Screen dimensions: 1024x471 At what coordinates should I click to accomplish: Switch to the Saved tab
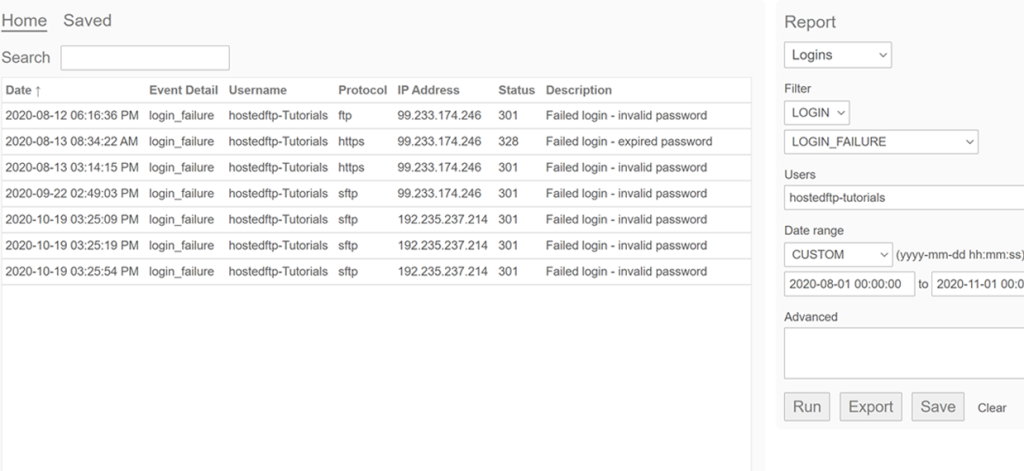87,21
